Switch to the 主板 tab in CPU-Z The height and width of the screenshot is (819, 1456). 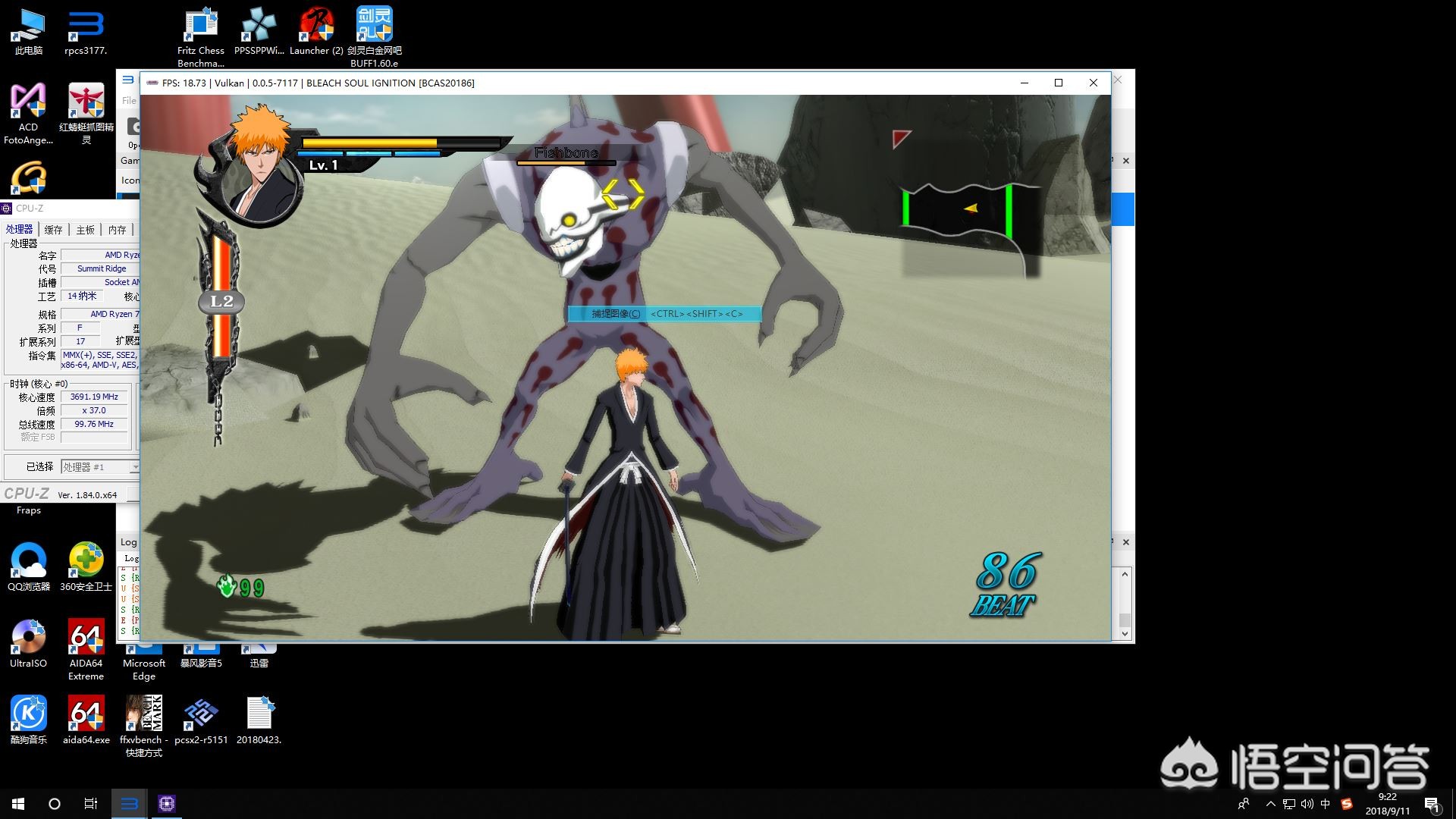click(86, 230)
